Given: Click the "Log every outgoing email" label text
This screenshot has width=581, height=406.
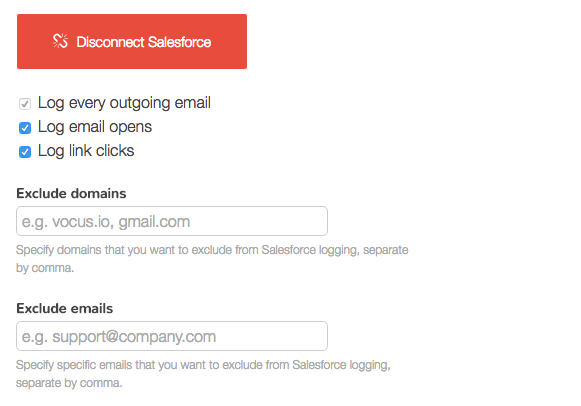Looking at the screenshot, I should pyautogui.click(x=124, y=103).
